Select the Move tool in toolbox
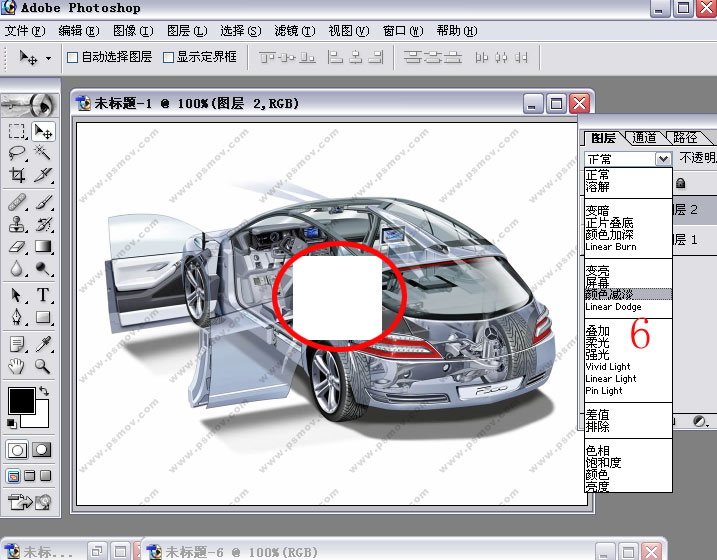Image resolution: width=717 pixels, height=560 pixels. (x=43, y=132)
